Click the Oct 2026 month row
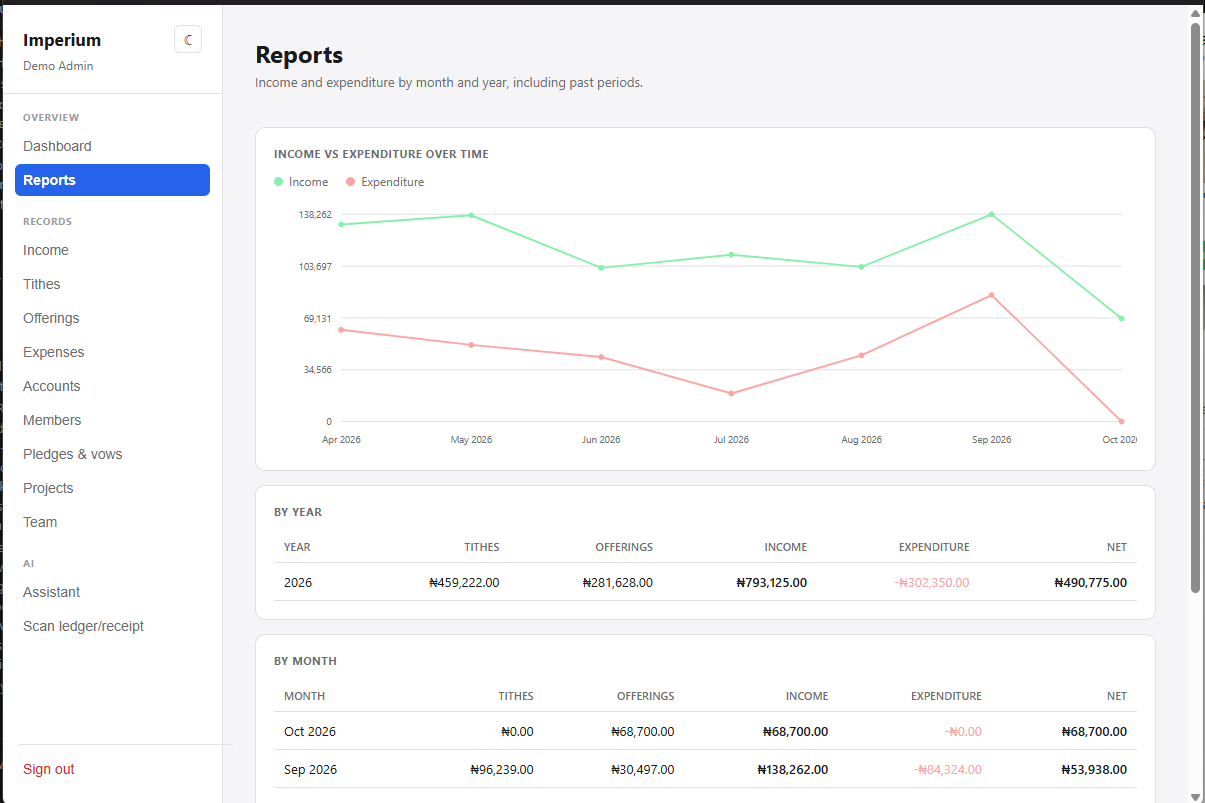 point(705,731)
